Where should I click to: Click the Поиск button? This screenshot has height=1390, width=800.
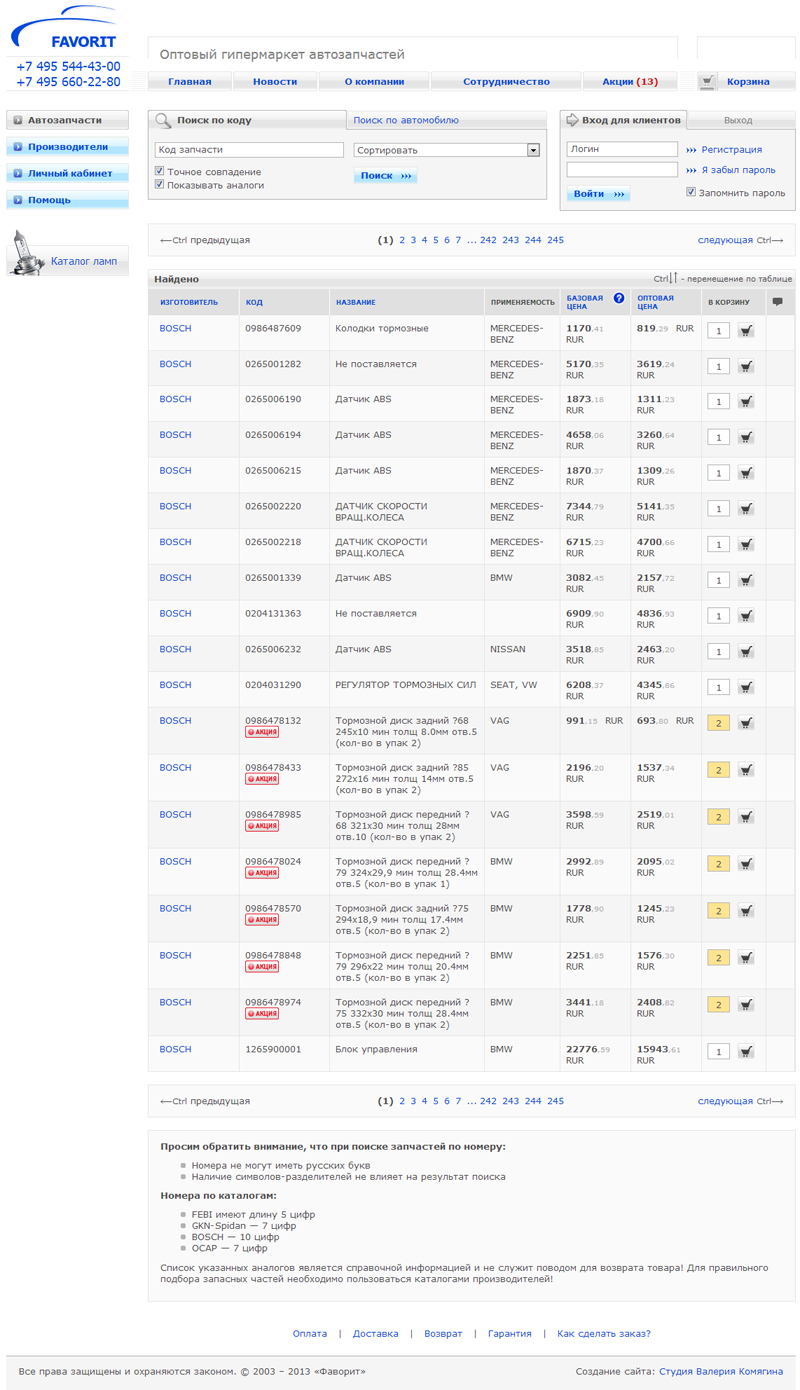coord(385,176)
